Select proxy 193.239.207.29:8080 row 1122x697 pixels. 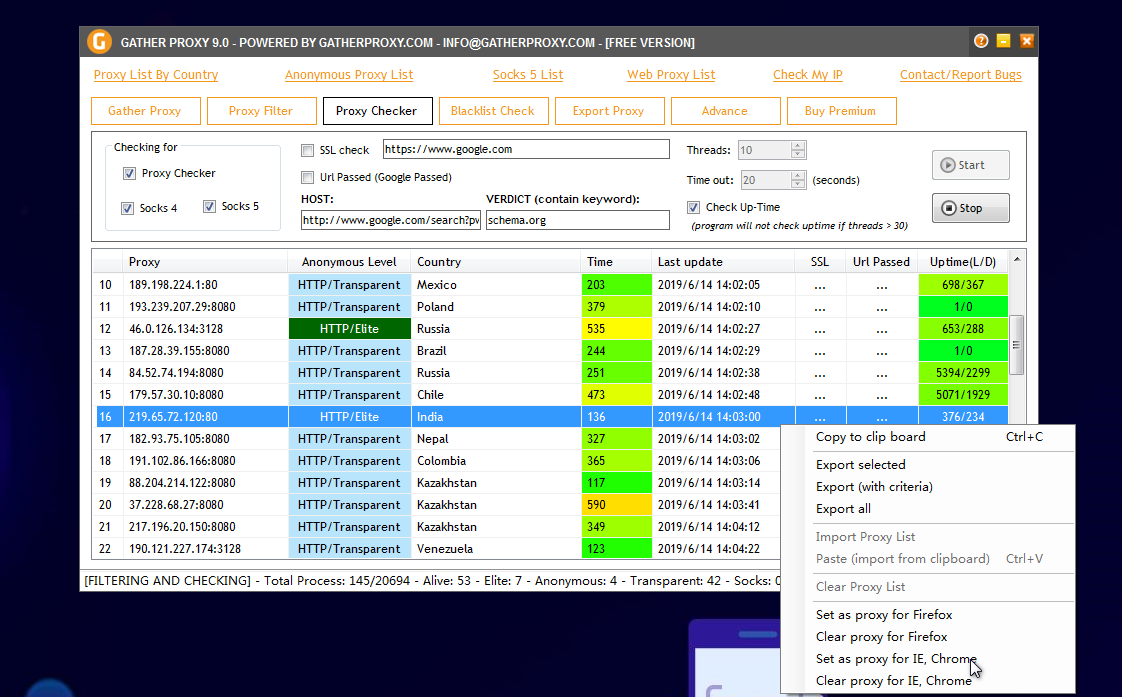point(551,307)
